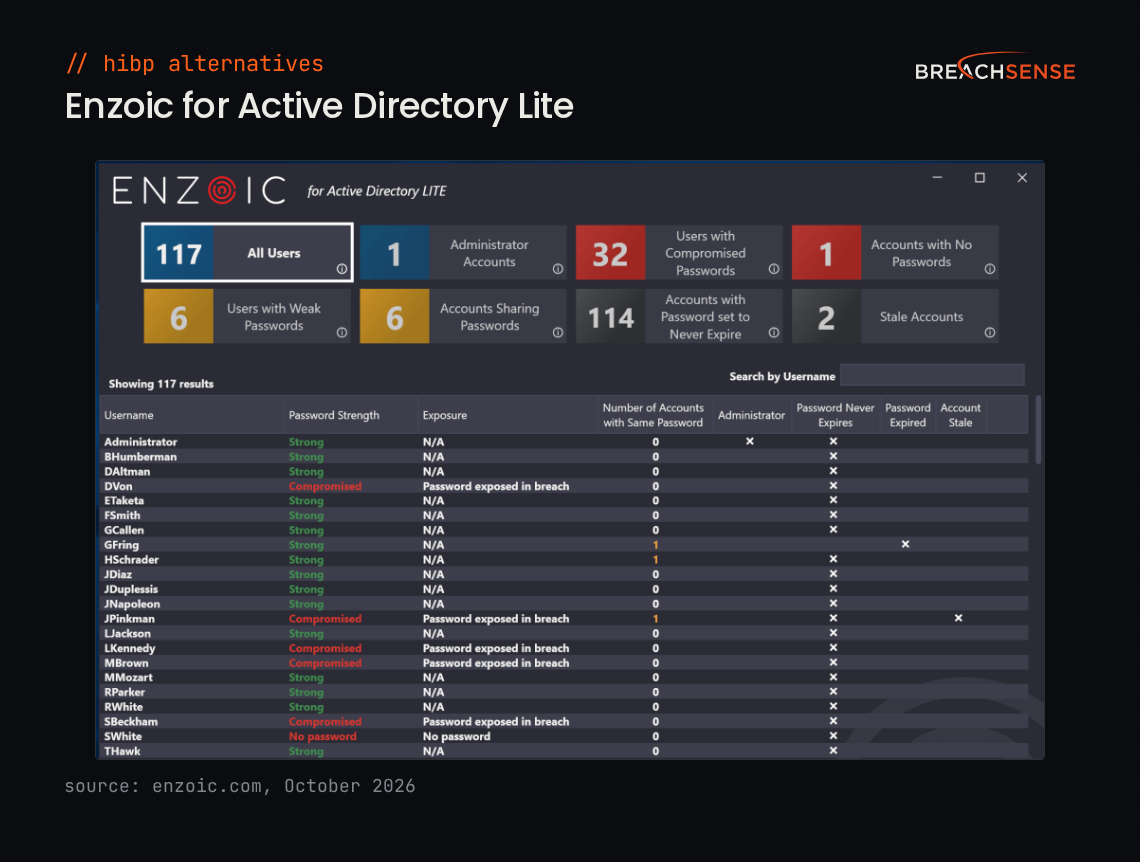Click Account Stale mark for JPinkman
The image size is (1140, 862).
[x=958, y=618]
